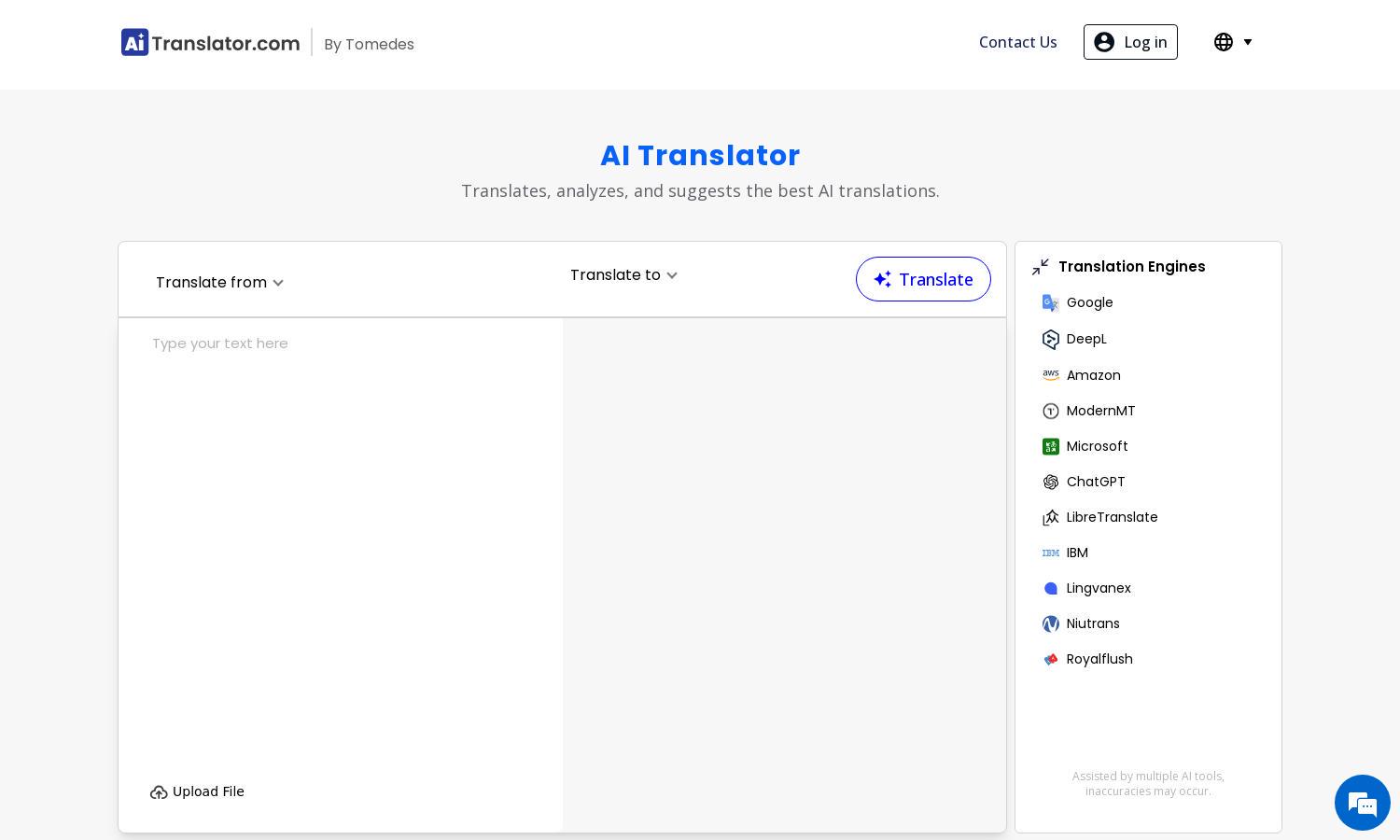Select the IBM engine label

coord(1077,553)
